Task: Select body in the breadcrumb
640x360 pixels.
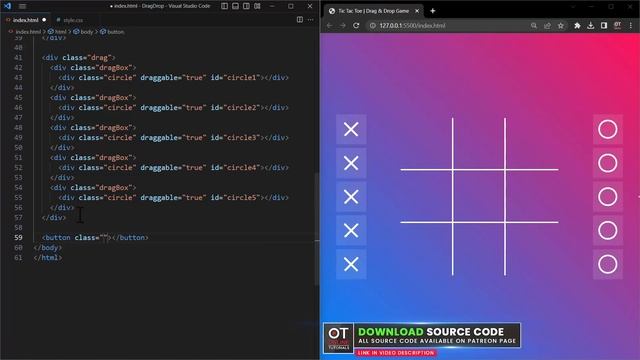Action: (x=87, y=31)
